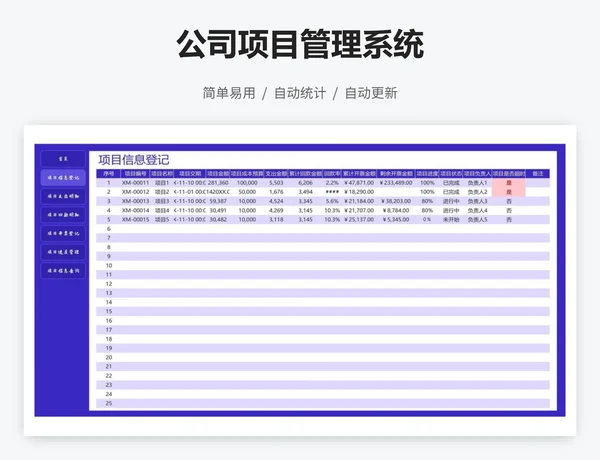The image size is (600, 460).
Task: Open 项目回款明细 from the sidebar
Action: pos(63,215)
